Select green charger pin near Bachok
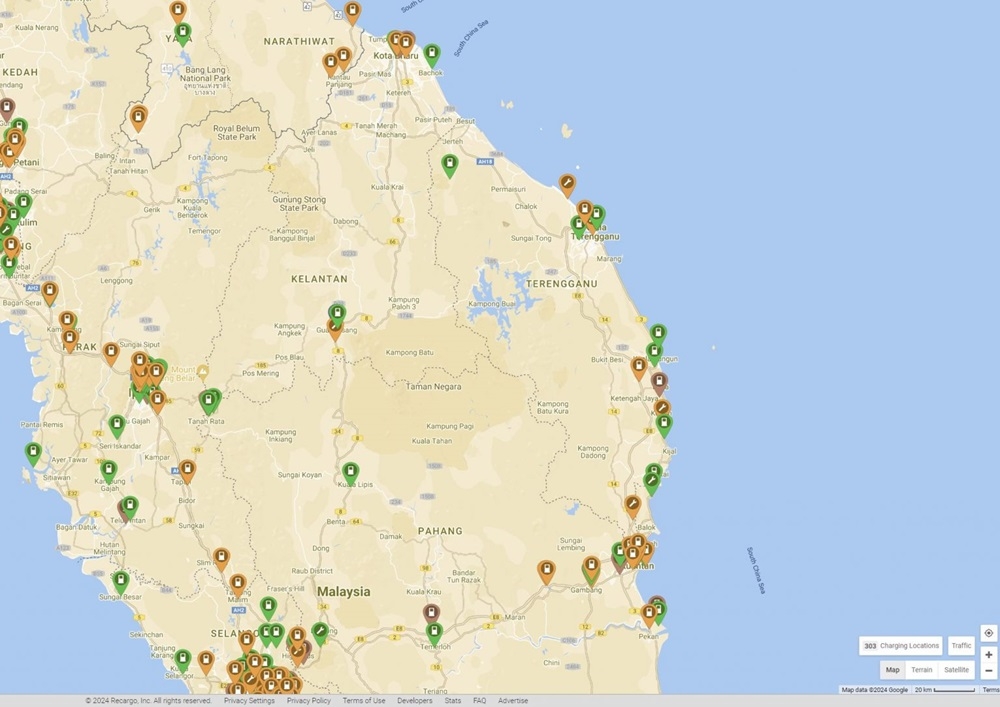This screenshot has width=1000, height=707. [x=432, y=54]
